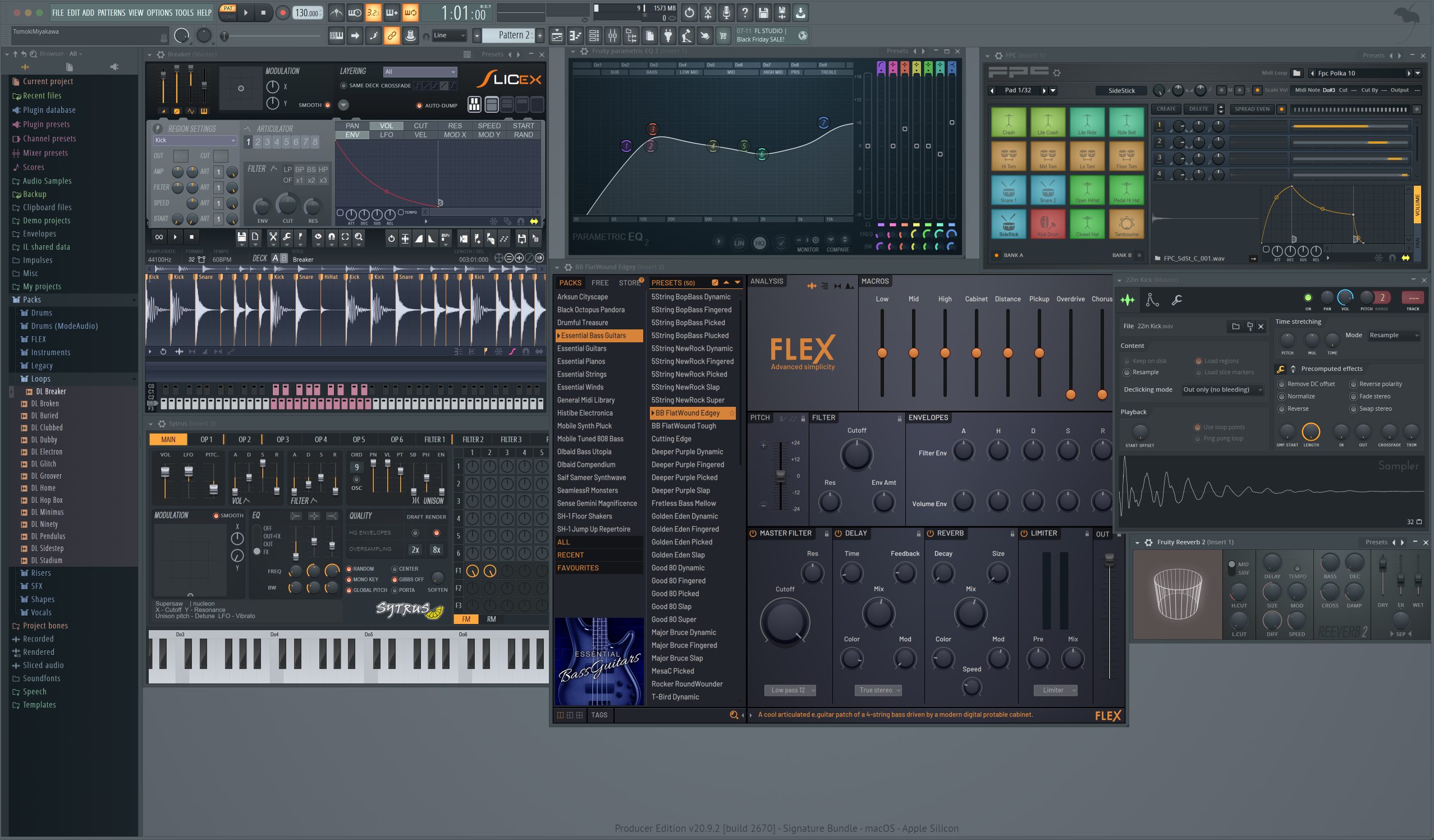Viewport: 1434px width, 840px height.
Task: Open the FILE menu
Action: 58,12
